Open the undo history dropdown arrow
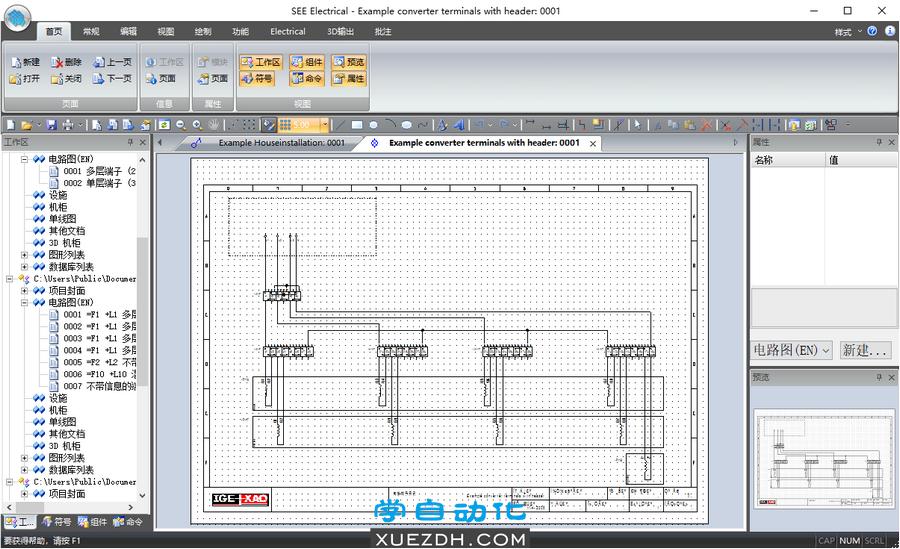This screenshot has width=900, height=549. click(x=491, y=125)
